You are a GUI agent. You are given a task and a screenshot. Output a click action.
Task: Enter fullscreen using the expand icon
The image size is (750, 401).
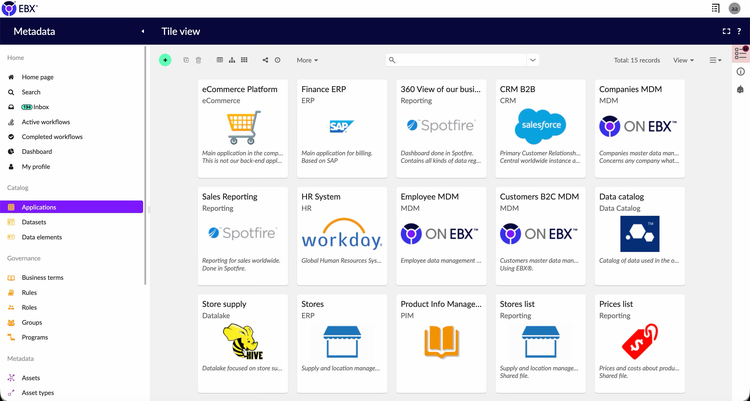[726, 32]
